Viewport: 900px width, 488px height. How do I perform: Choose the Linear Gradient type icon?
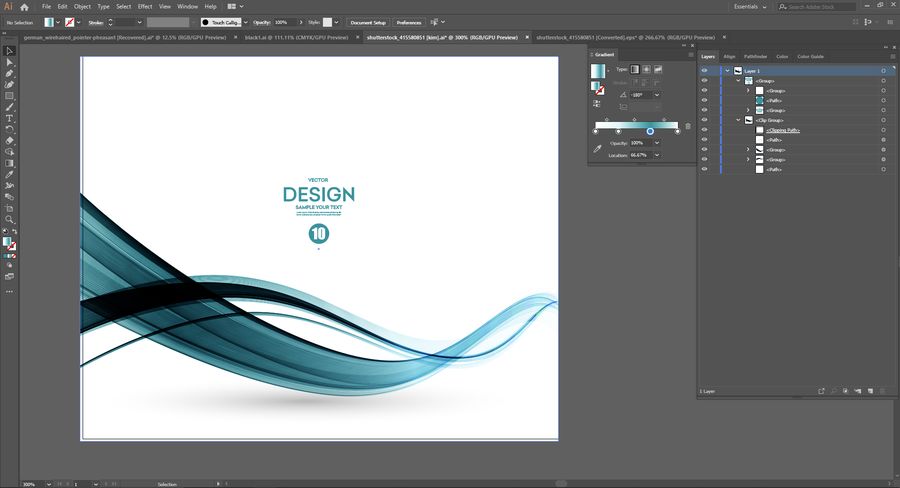click(x=634, y=69)
